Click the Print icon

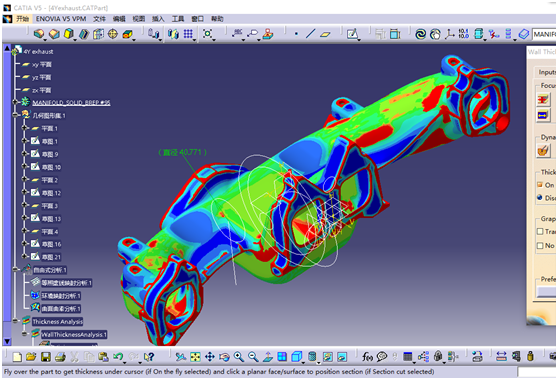[60, 357]
